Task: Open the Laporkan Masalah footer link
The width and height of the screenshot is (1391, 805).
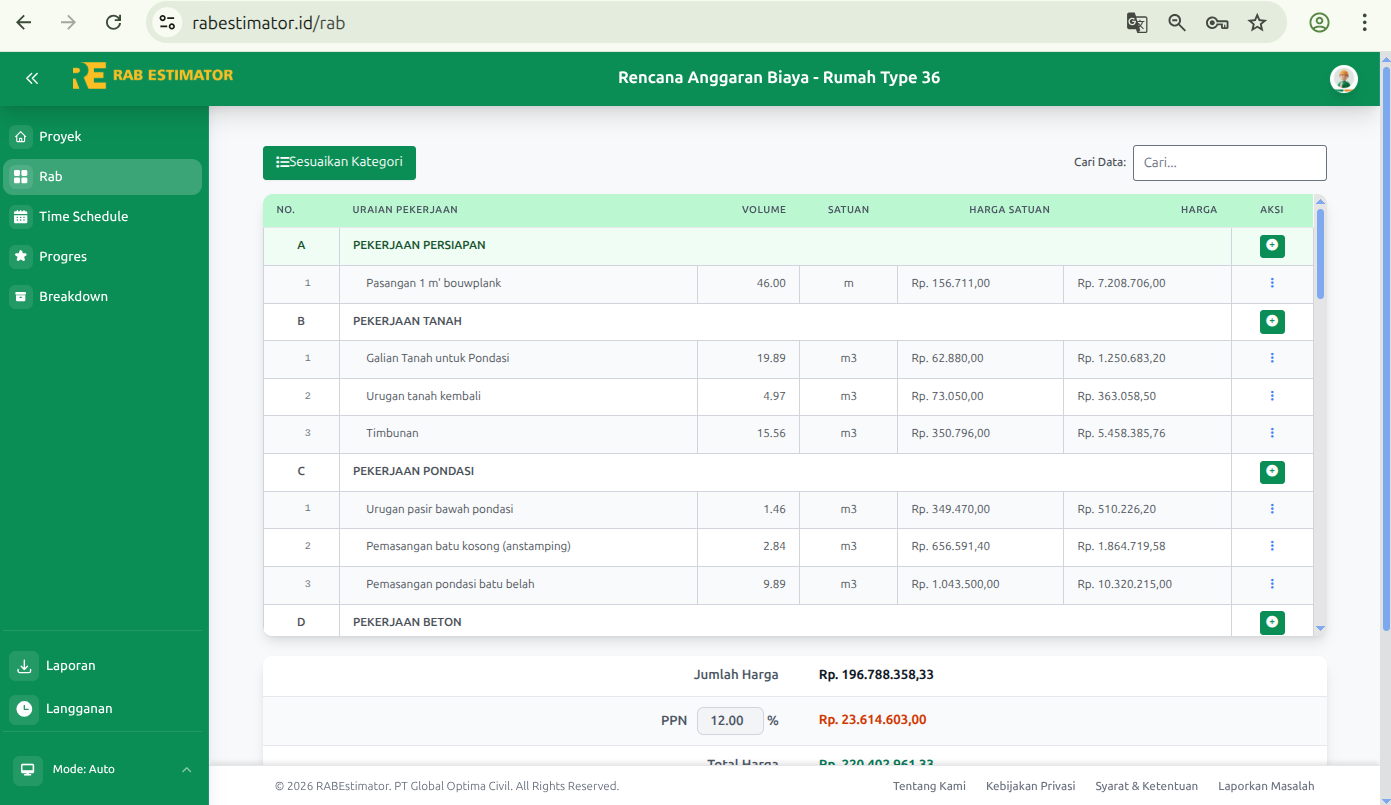Action: pyautogui.click(x=1266, y=786)
